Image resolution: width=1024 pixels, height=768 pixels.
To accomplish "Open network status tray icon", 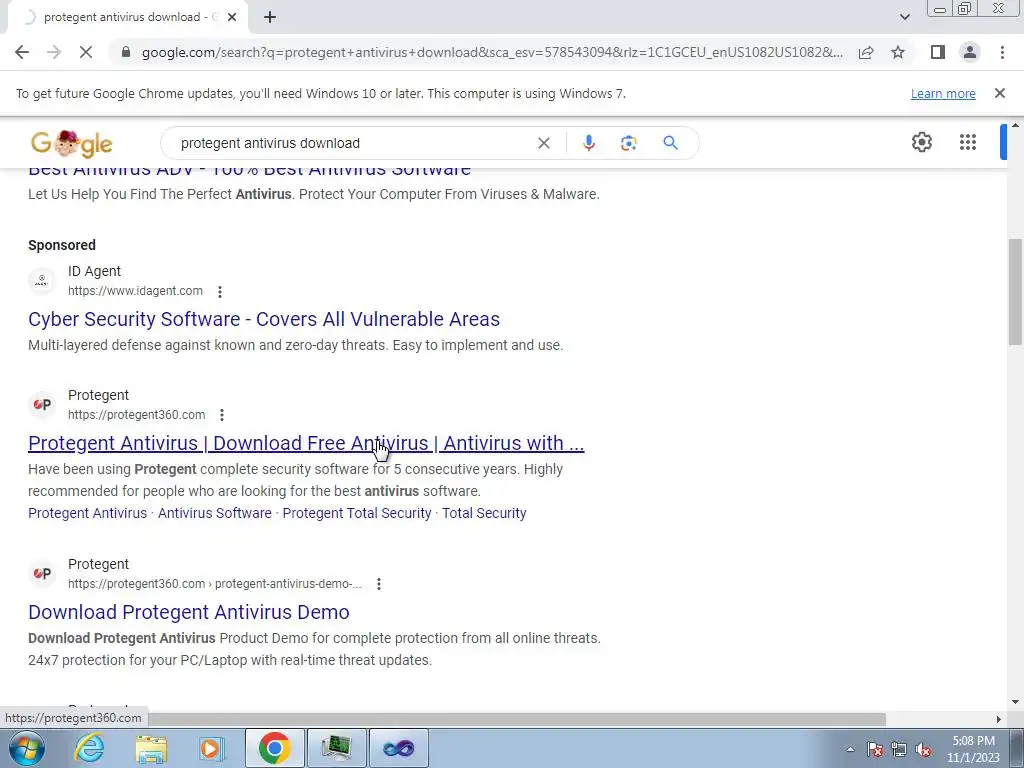I will pos(899,750).
